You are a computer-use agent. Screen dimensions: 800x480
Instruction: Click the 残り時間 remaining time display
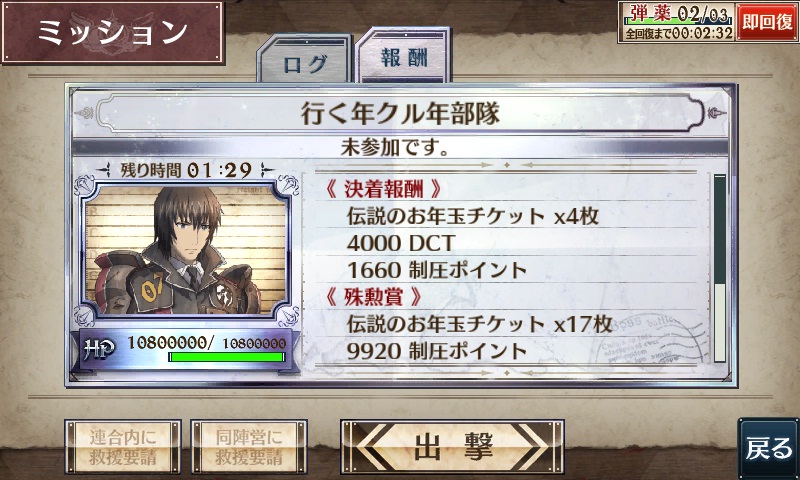click(186, 170)
